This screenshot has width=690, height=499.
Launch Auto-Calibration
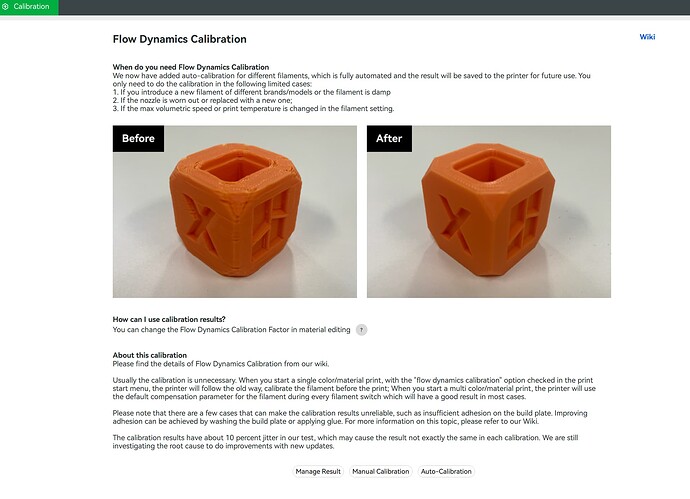446,471
